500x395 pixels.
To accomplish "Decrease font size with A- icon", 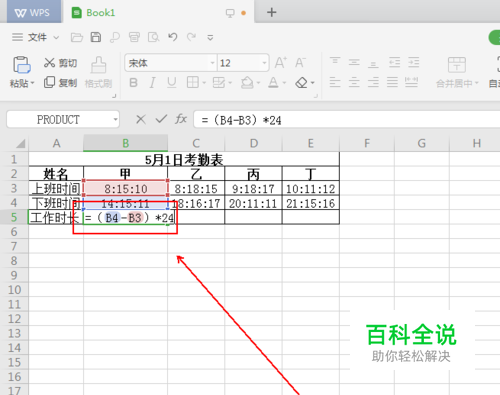I will tap(300, 63).
